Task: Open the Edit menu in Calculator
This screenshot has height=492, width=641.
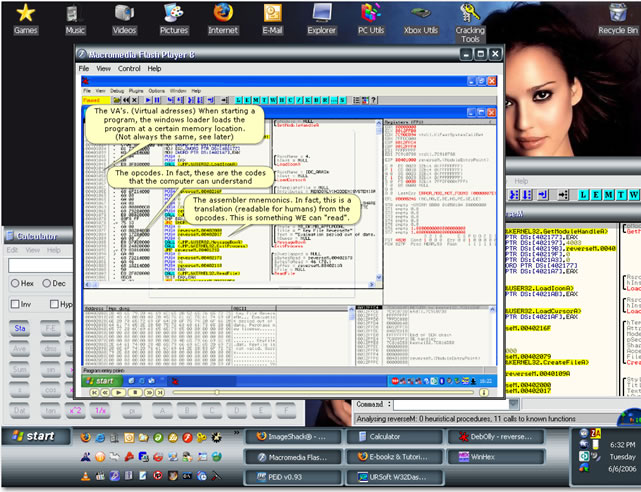Action: click(12, 250)
